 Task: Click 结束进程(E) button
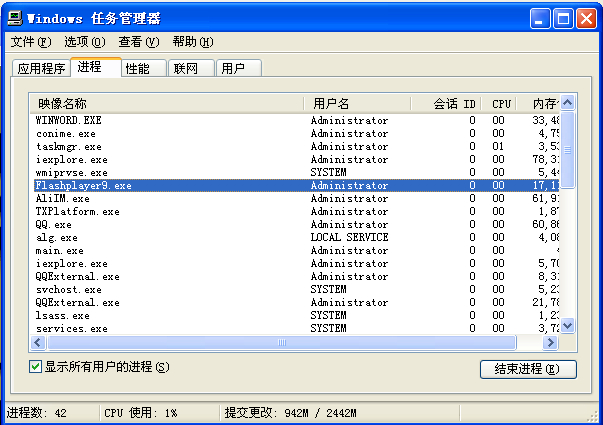pos(528,369)
